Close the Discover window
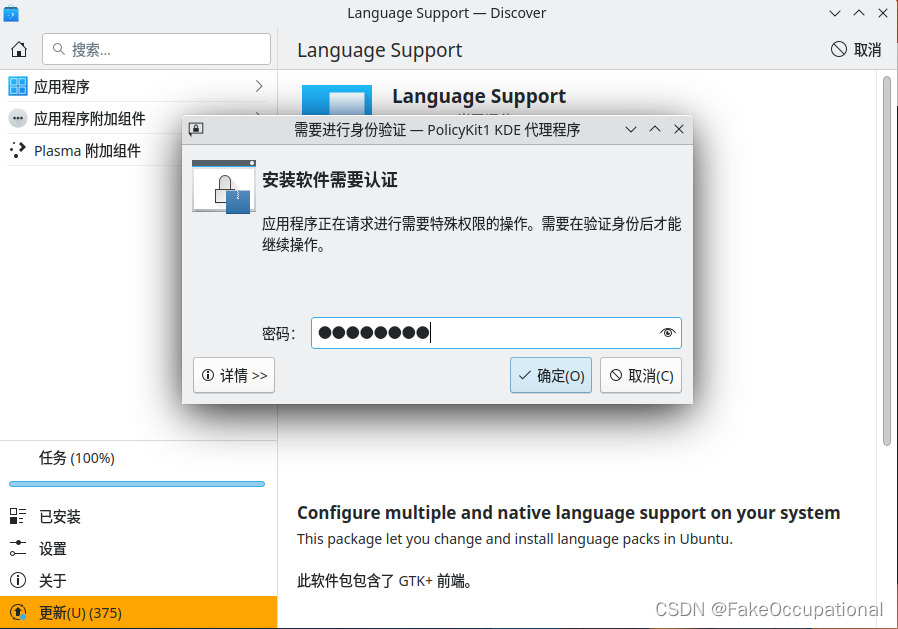The image size is (898, 629). pyautogui.click(x=883, y=13)
